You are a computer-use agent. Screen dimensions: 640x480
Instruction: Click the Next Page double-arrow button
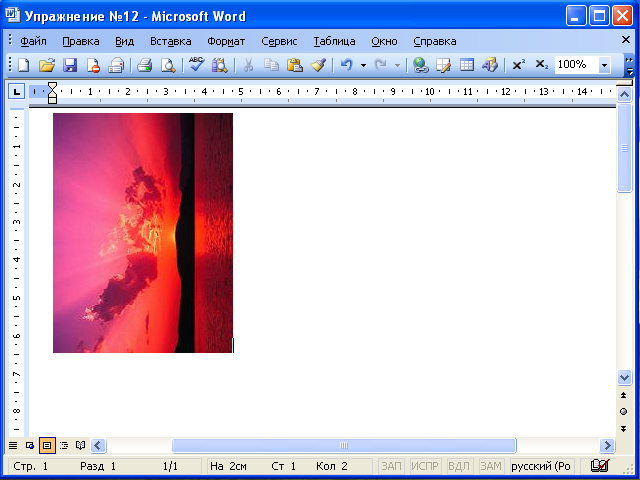coord(623,429)
